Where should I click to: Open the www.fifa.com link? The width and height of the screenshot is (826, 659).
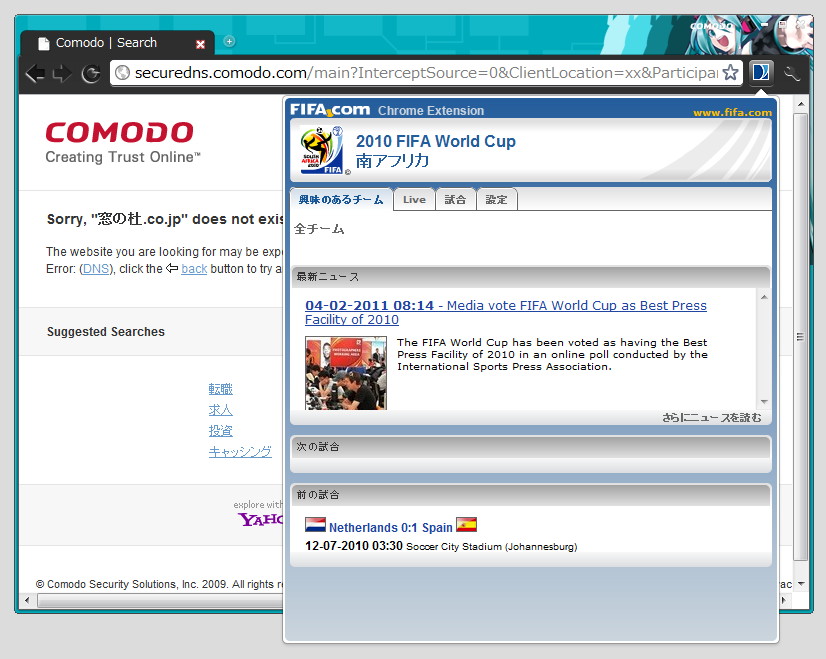pyautogui.click(x=732, y=112)
